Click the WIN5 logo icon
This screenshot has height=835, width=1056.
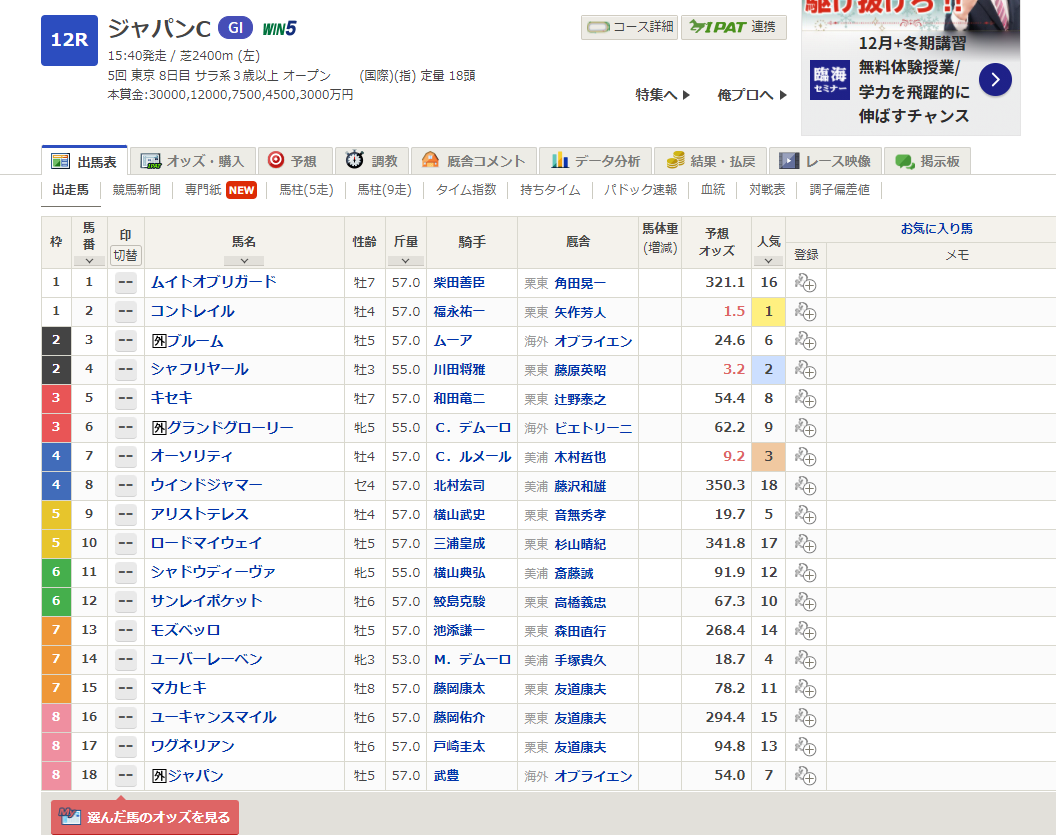click(279, 29)
